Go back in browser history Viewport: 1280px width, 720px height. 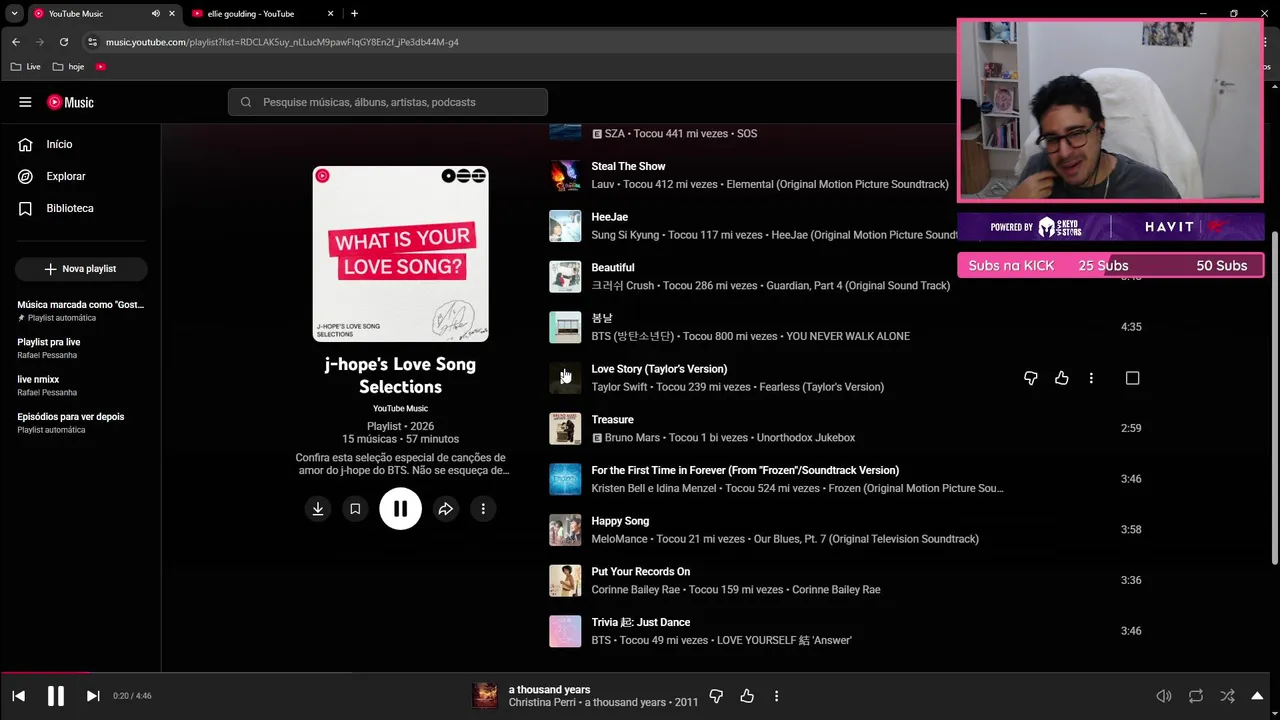(x=16, y=42)
